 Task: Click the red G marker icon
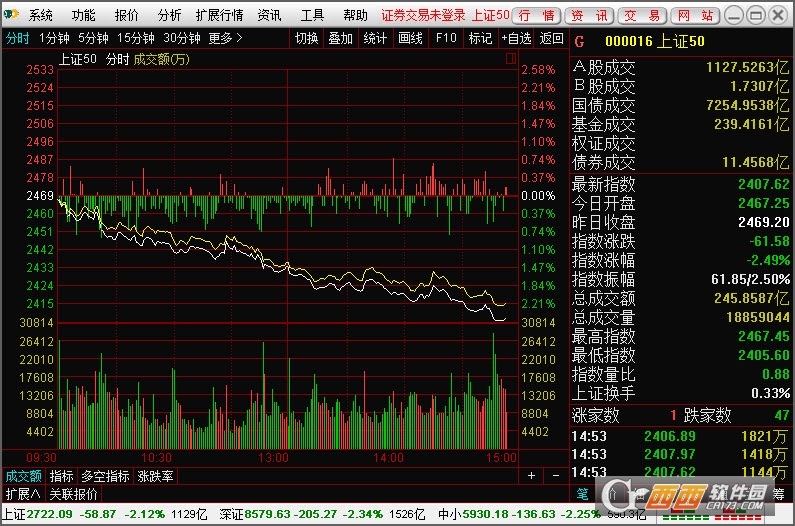coord(580,42)
